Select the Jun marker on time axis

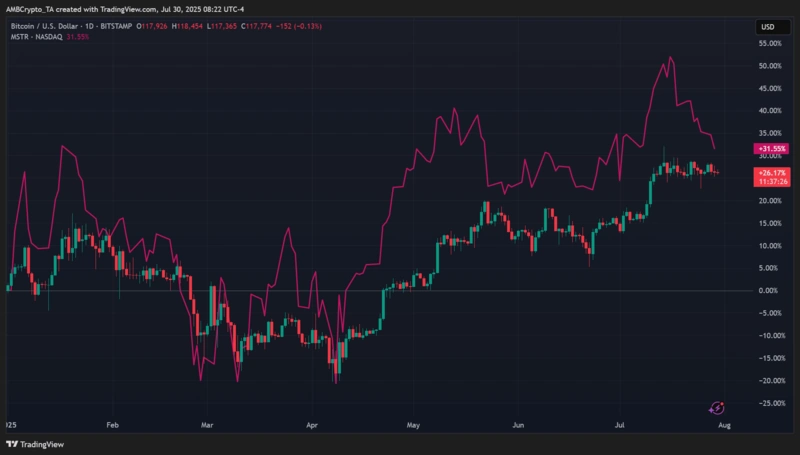tap(517, 424)
